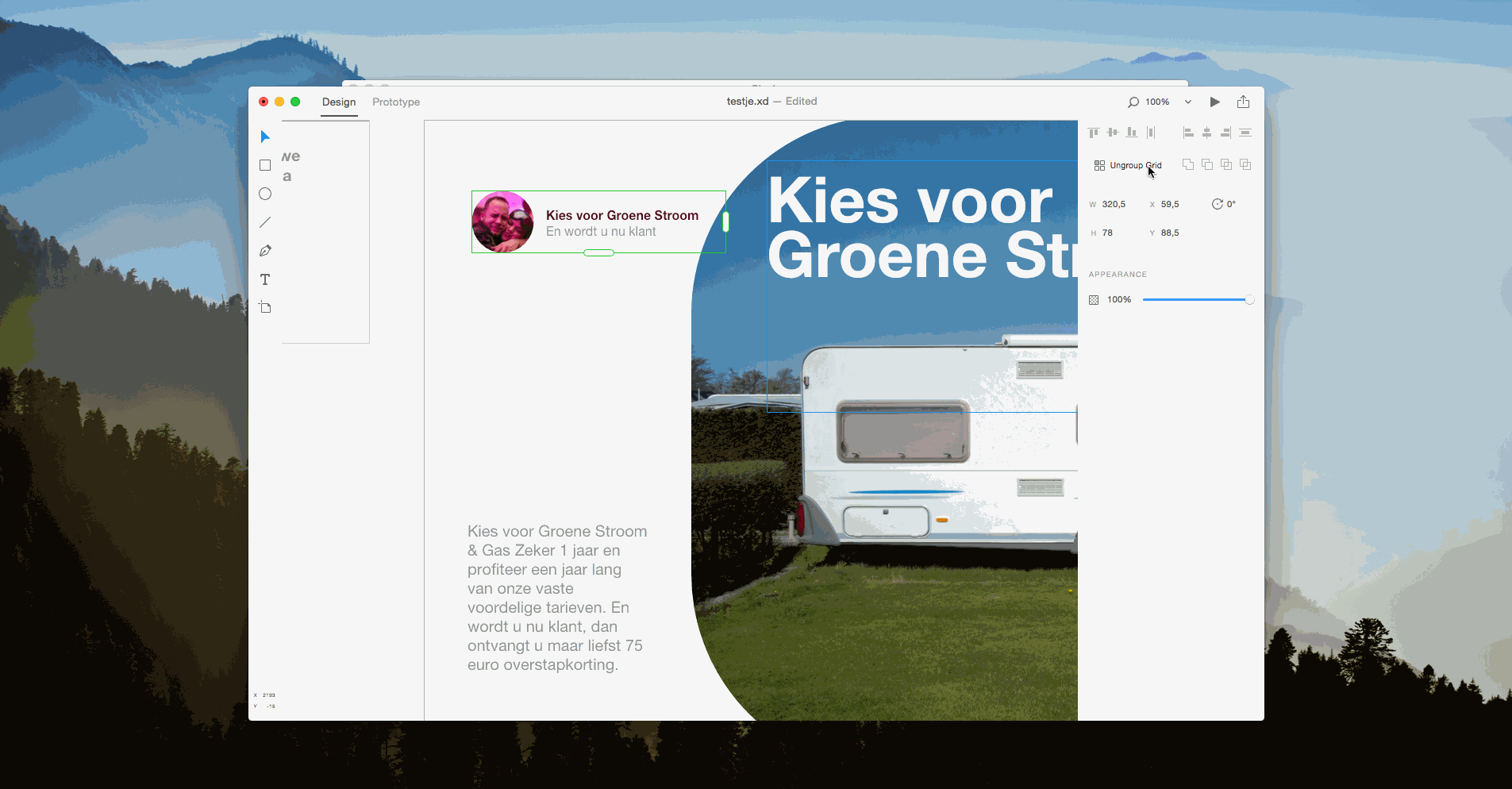Align selection to left edge
1512x789 pixels.
click(x=1188, y=133)
